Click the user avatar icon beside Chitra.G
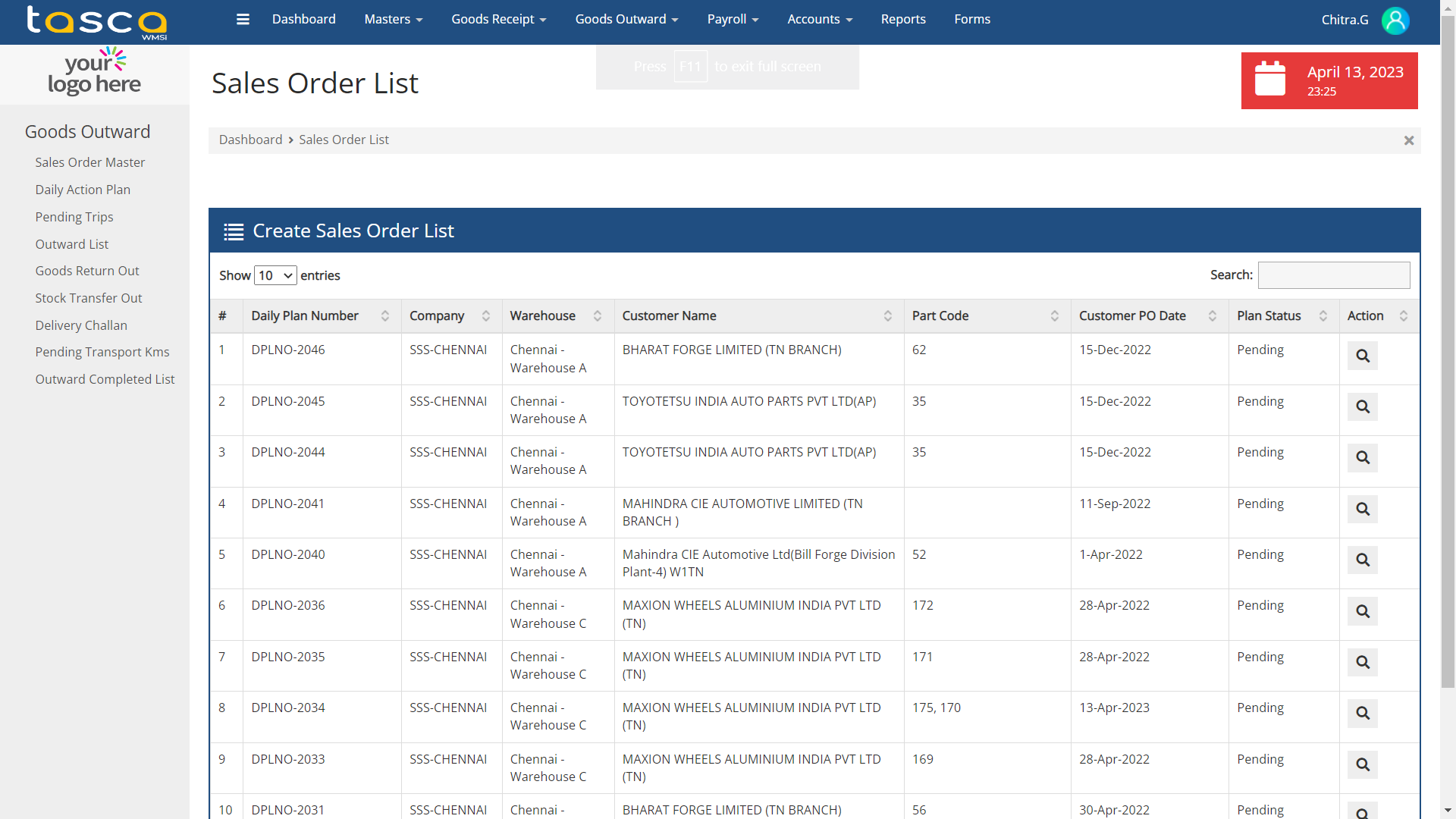Viewport: 1456px width, 819px height. [1395, 20]
